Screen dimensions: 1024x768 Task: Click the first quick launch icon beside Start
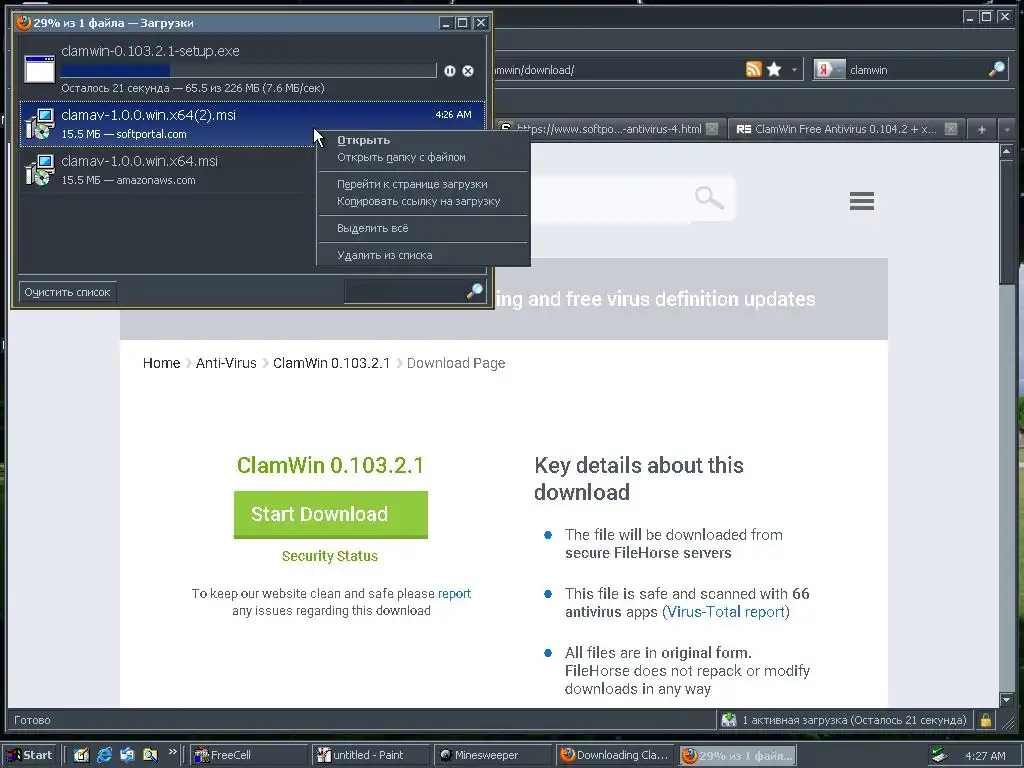tap(81, 755)
